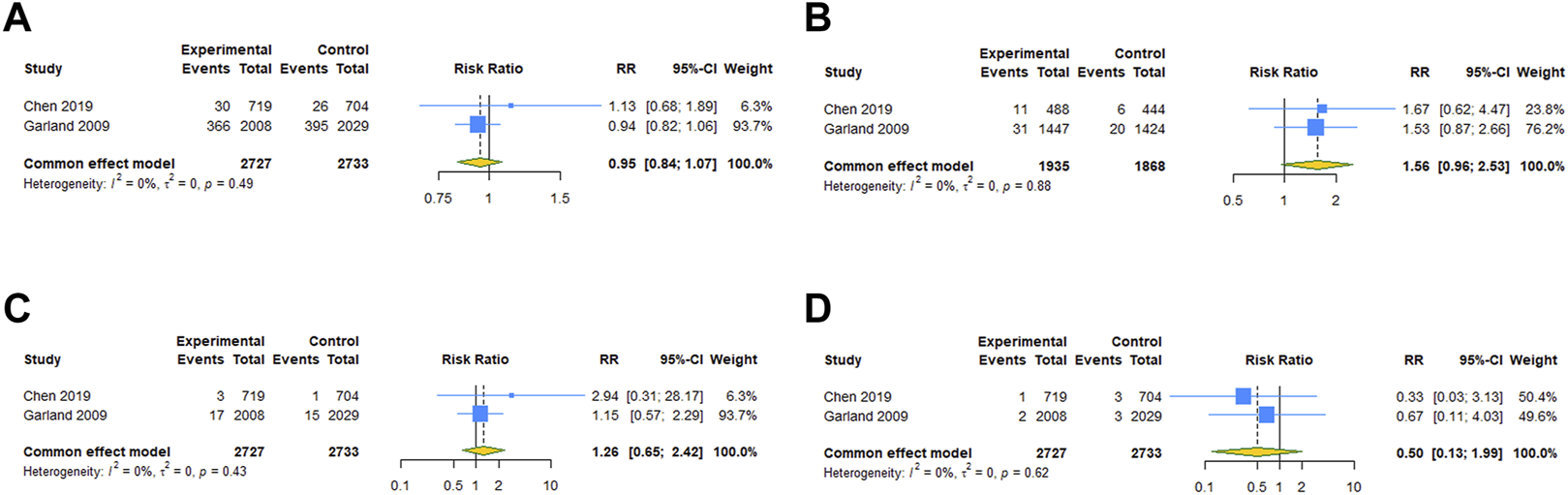Image resolution: width=1568 pixels, height=495 pixels.
Task: Click Garland 2009 blue square in panel D
Action: click(x=1266, y=416)
